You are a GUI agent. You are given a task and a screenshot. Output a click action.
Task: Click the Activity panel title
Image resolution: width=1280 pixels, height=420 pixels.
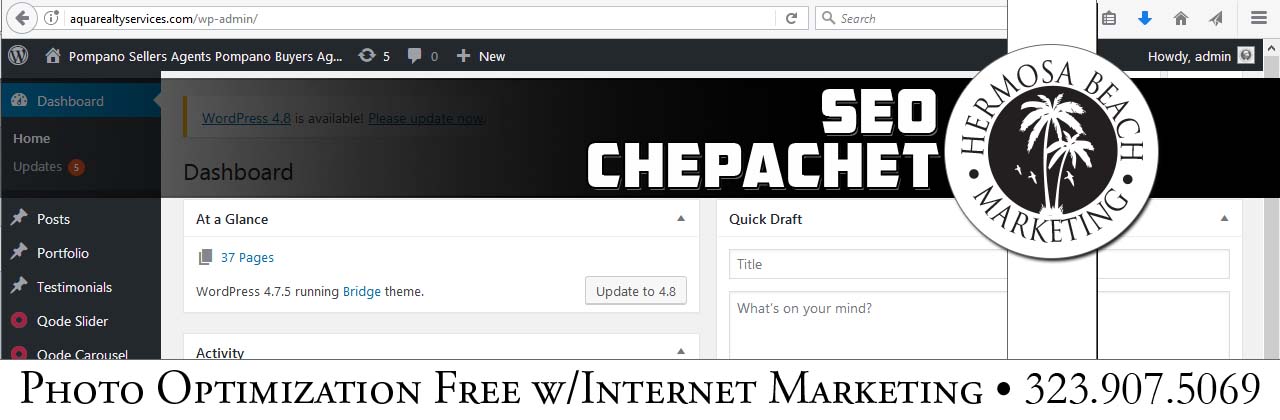click(x=220, y=352)
